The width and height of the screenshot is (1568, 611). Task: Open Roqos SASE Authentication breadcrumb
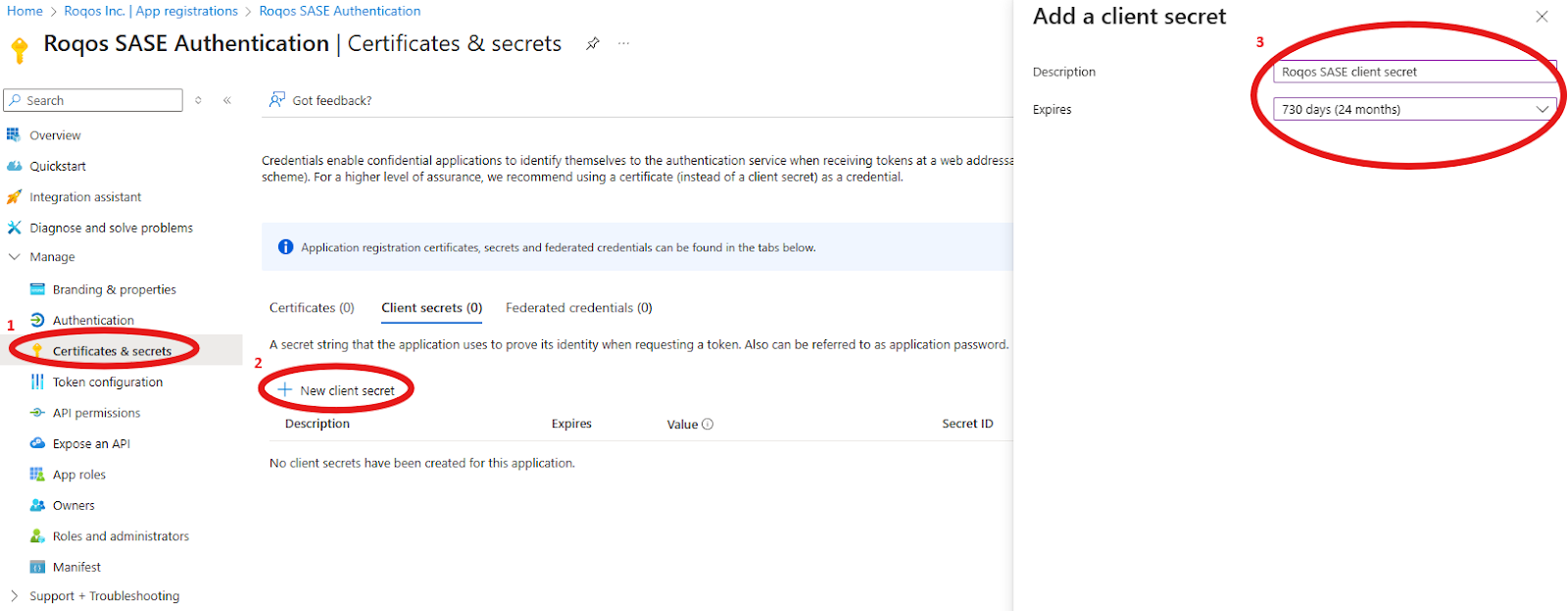tap(340, 11)
